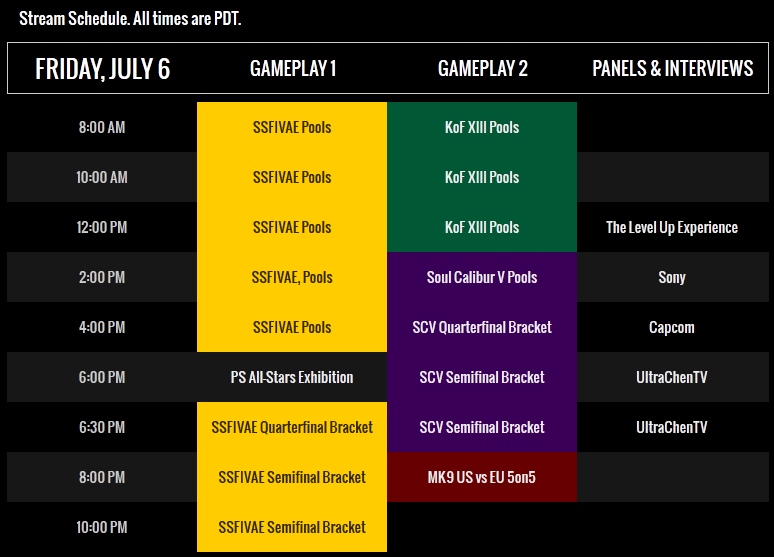Open Soul Calibur V Pools slot
This screenshot has width=774, height=557.
click(482, 277)
